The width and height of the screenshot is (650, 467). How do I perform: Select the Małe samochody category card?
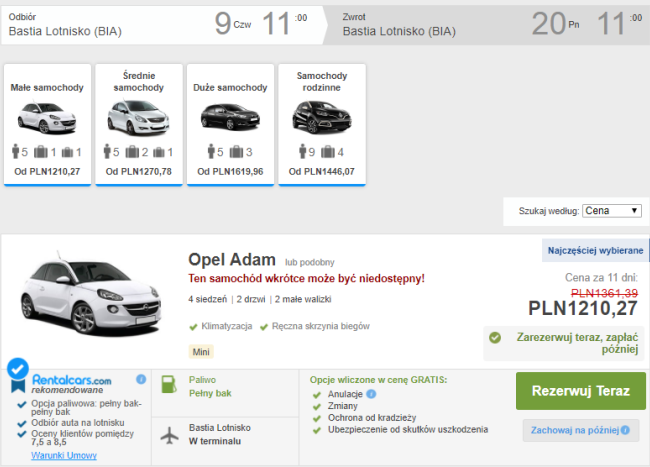[x=47, y=125]
